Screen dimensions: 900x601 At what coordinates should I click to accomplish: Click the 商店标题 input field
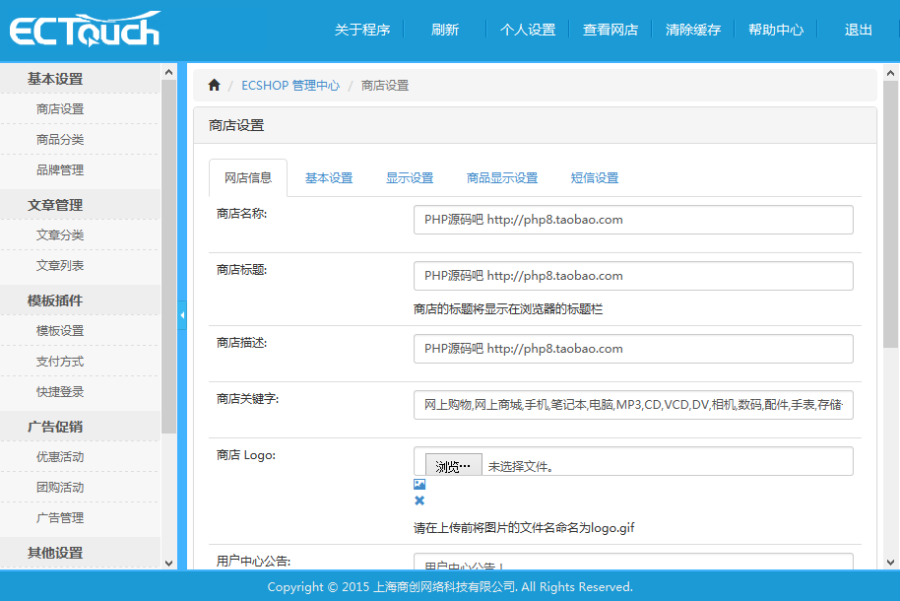pos(633,276)
